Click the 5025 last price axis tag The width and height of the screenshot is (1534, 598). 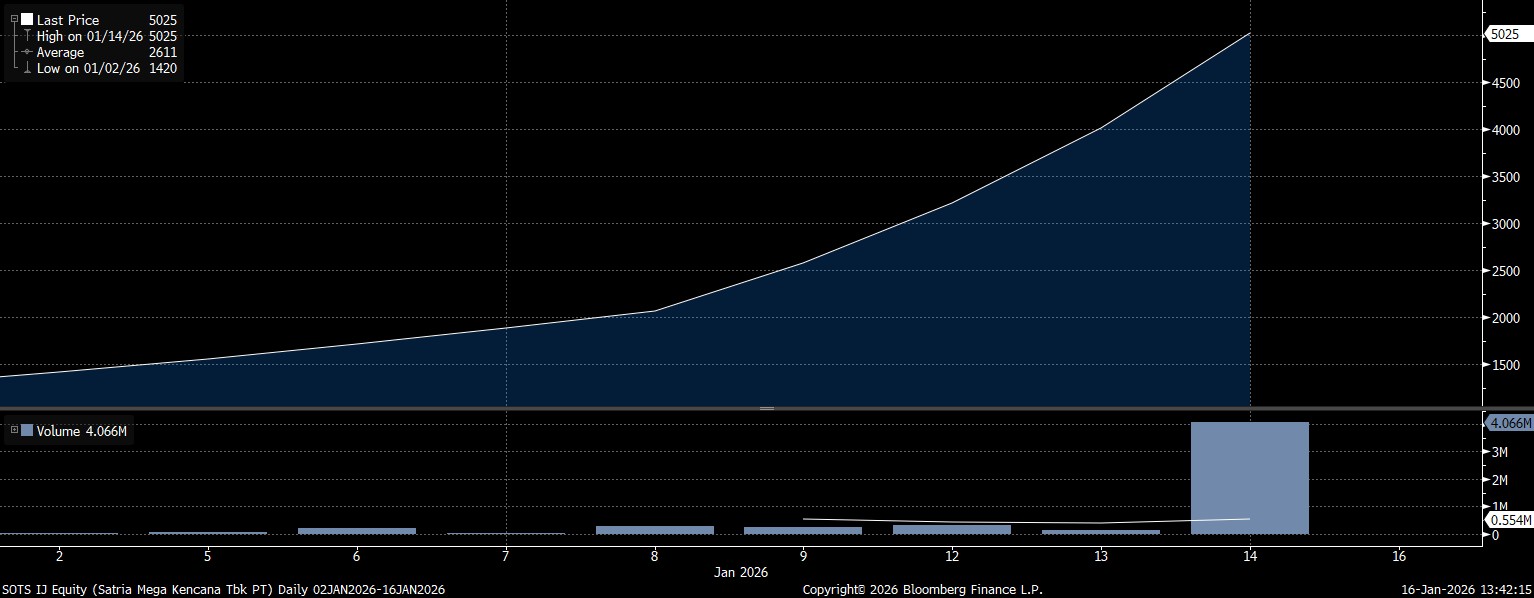[1504, 34]
